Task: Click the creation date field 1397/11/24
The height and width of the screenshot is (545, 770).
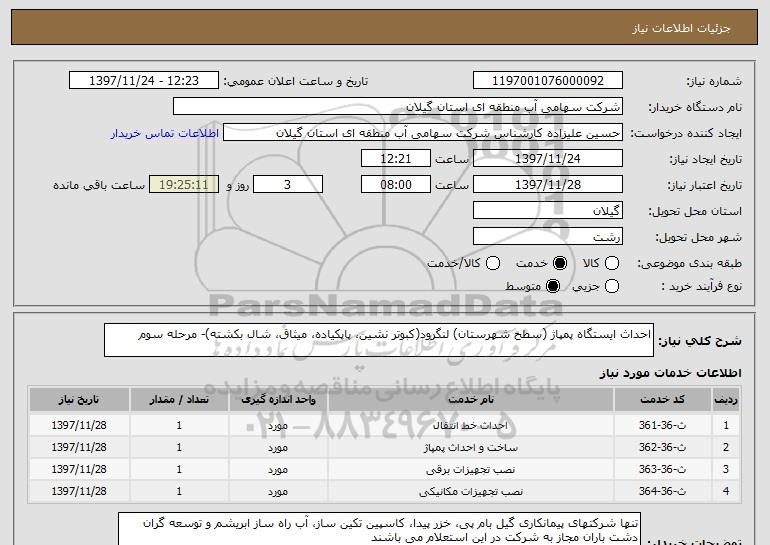Action: [x=548, y=159]
